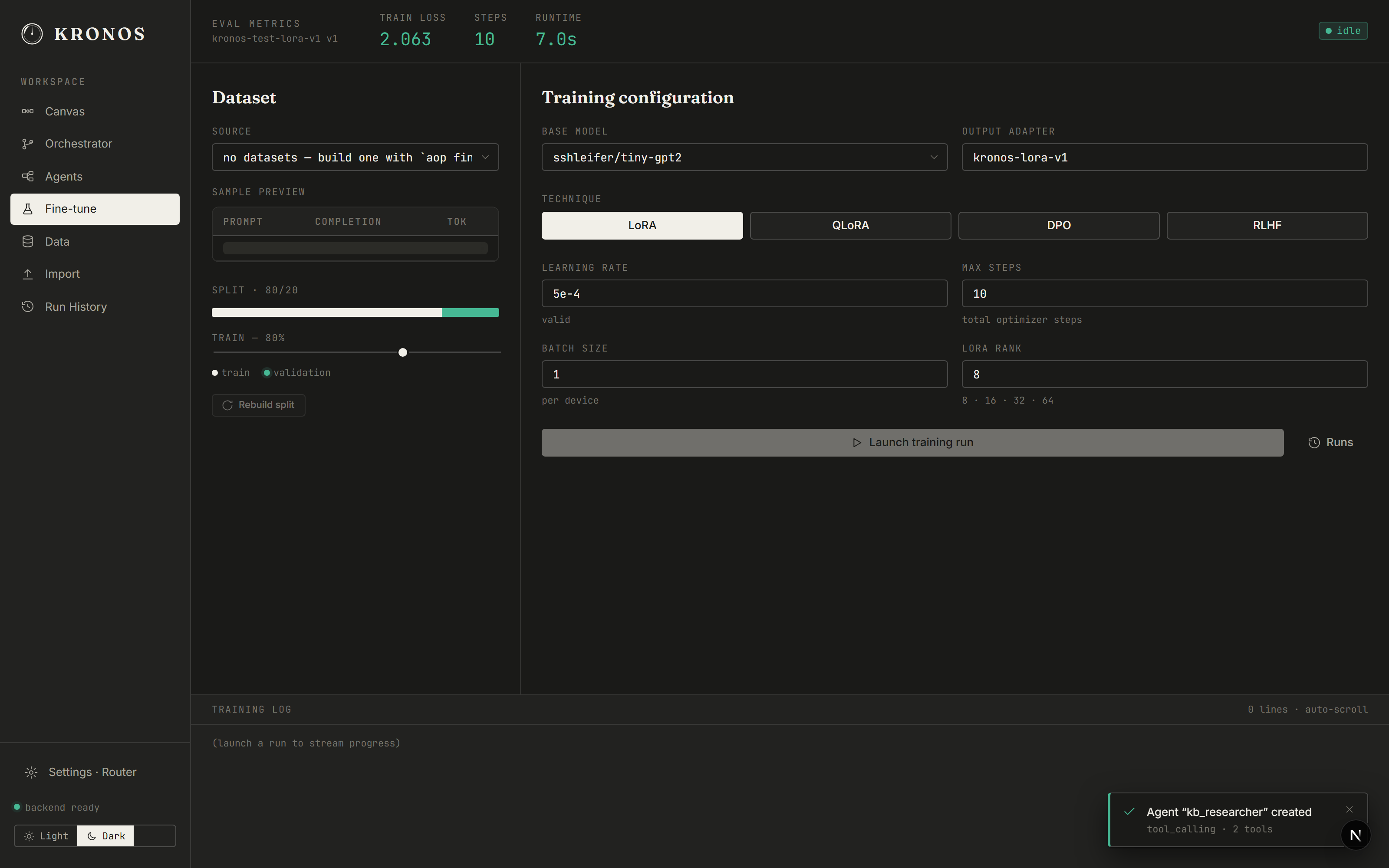The width and height of the screenshot is (1389, 868).
Task: Click the Agents icon in sidebar
Action: pyautogui.click(x=27, y=176)
